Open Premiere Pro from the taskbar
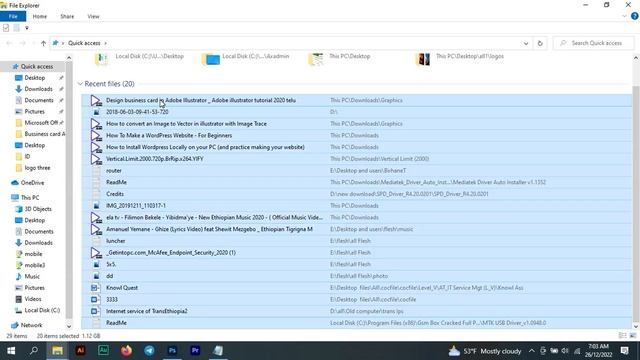 195,351
